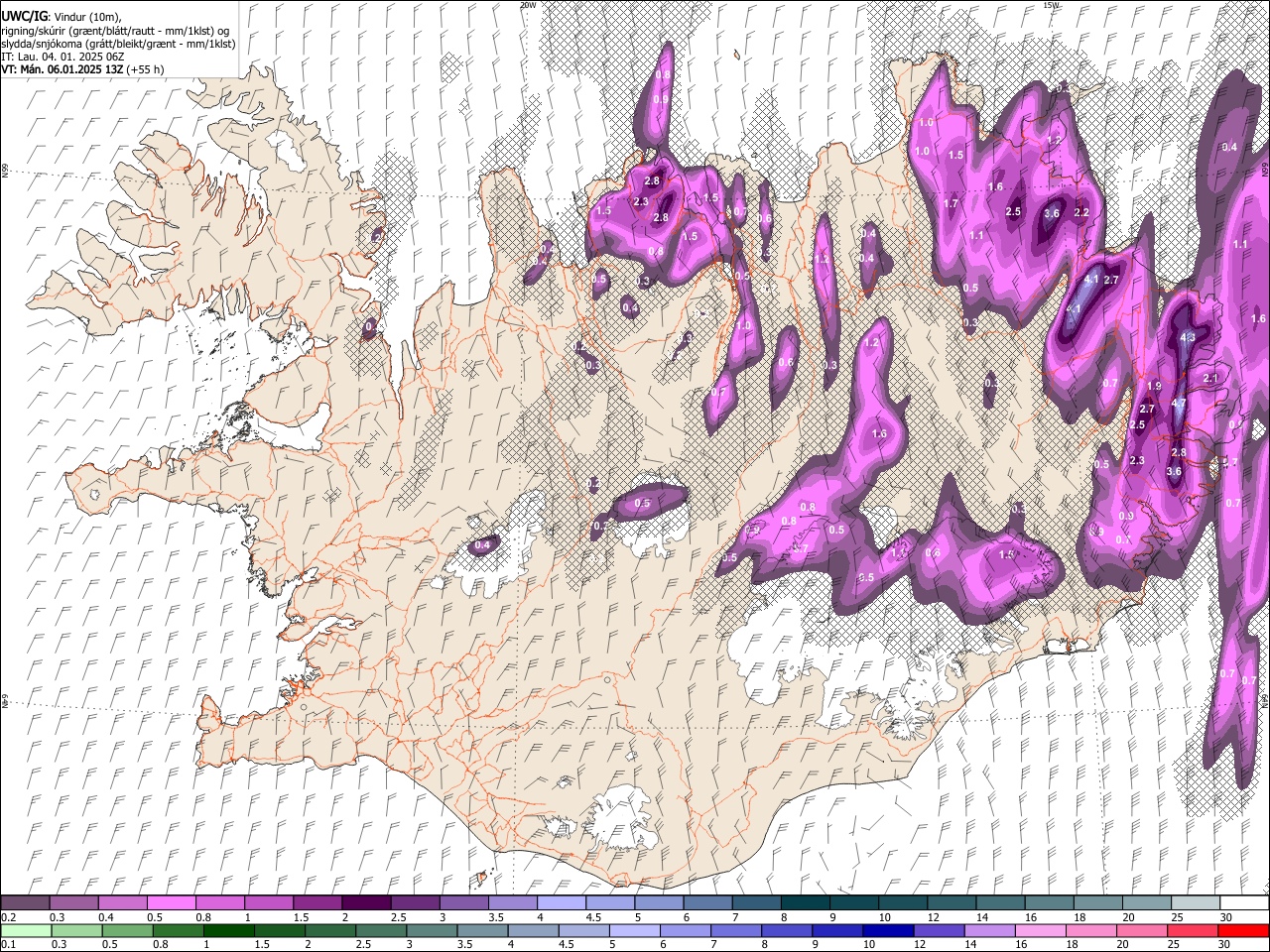Viewport: 1270px width, 952px height.
Task: Click the darkest purple swatch above label 2
Action: pyautogui.click(x=365, y=903)
